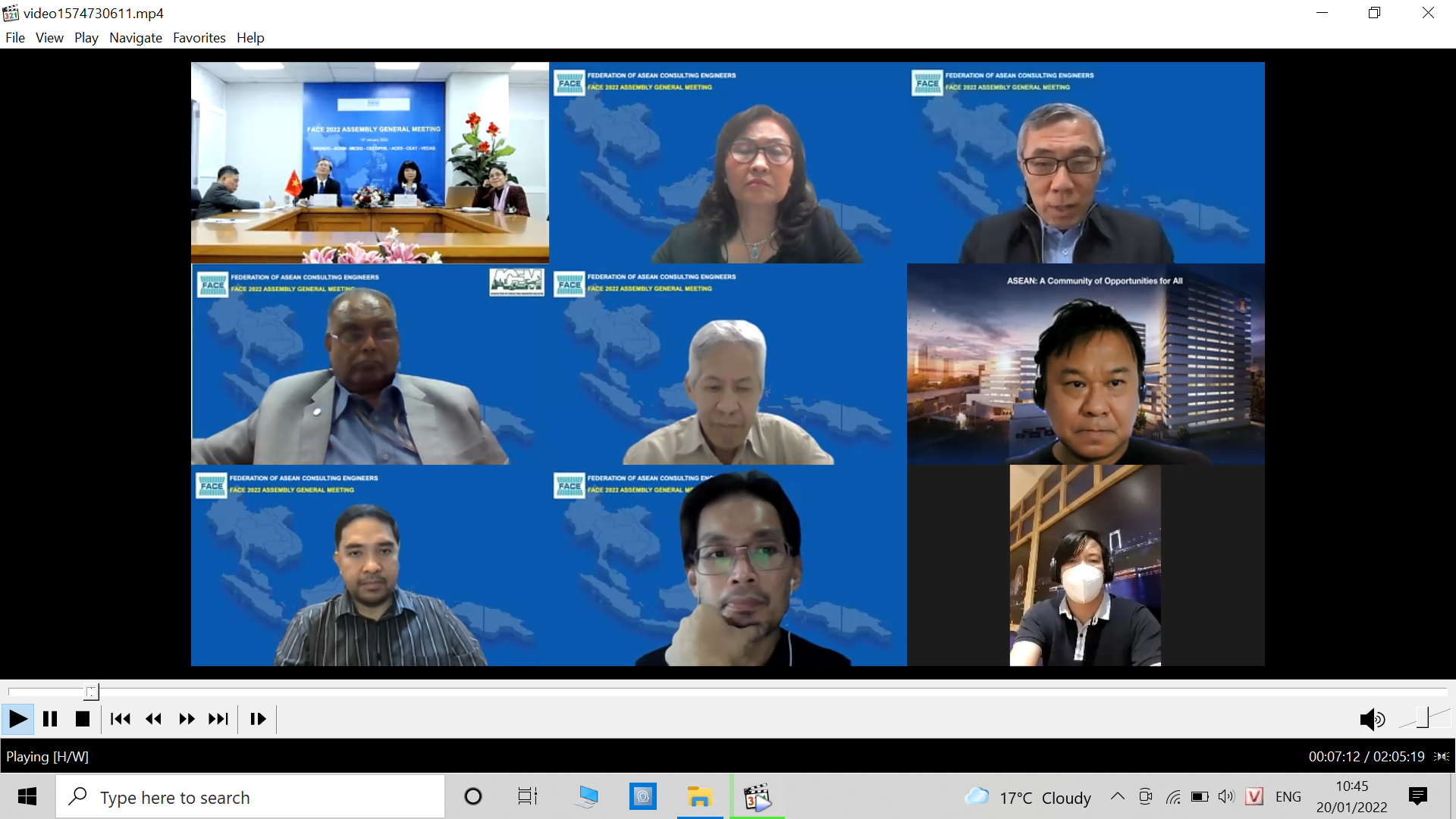
Task: Skip to next file button
Action: (218, 719)
